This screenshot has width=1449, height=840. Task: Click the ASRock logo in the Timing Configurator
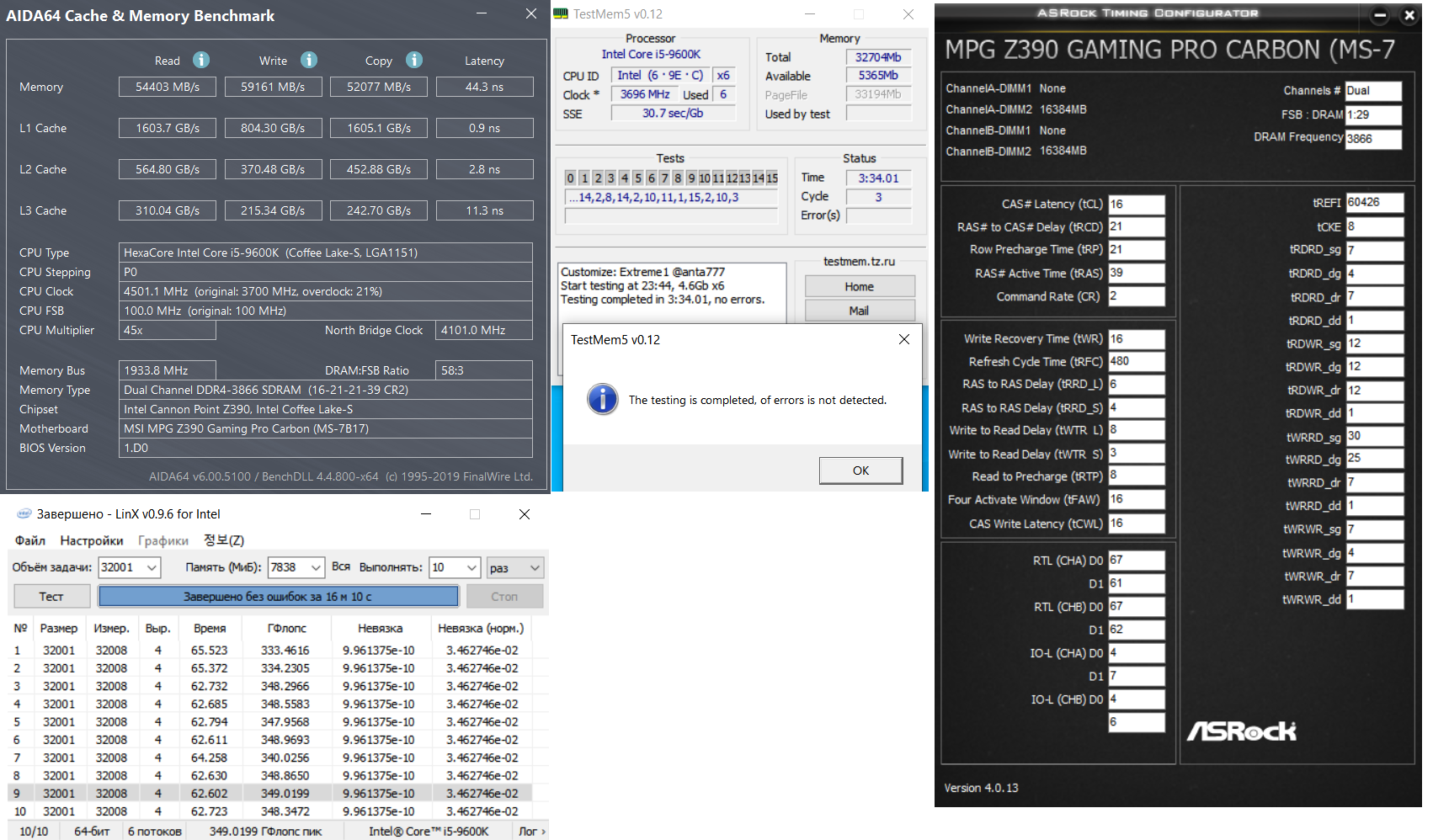(x=1242, y=731)
